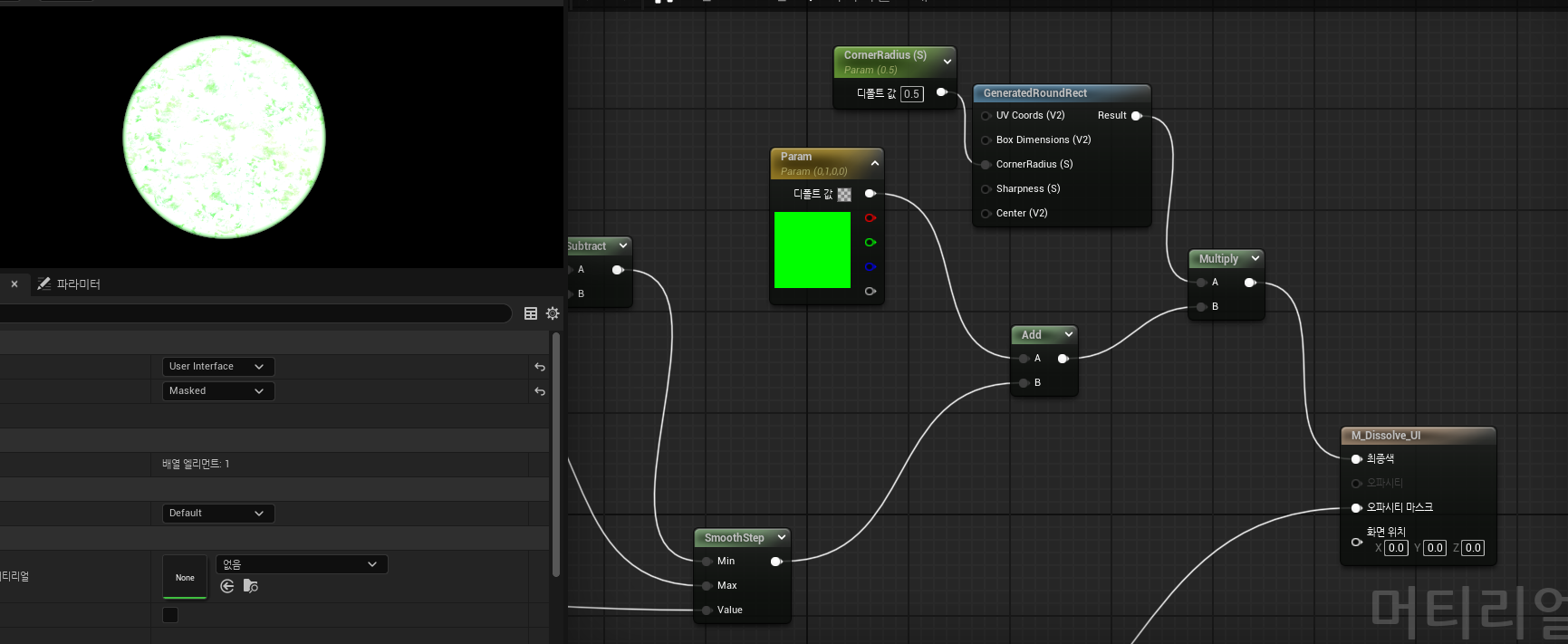Click the B input pin on Multiply node
The width and height of the screenshot is (1568, 644).
(1201, 307)
